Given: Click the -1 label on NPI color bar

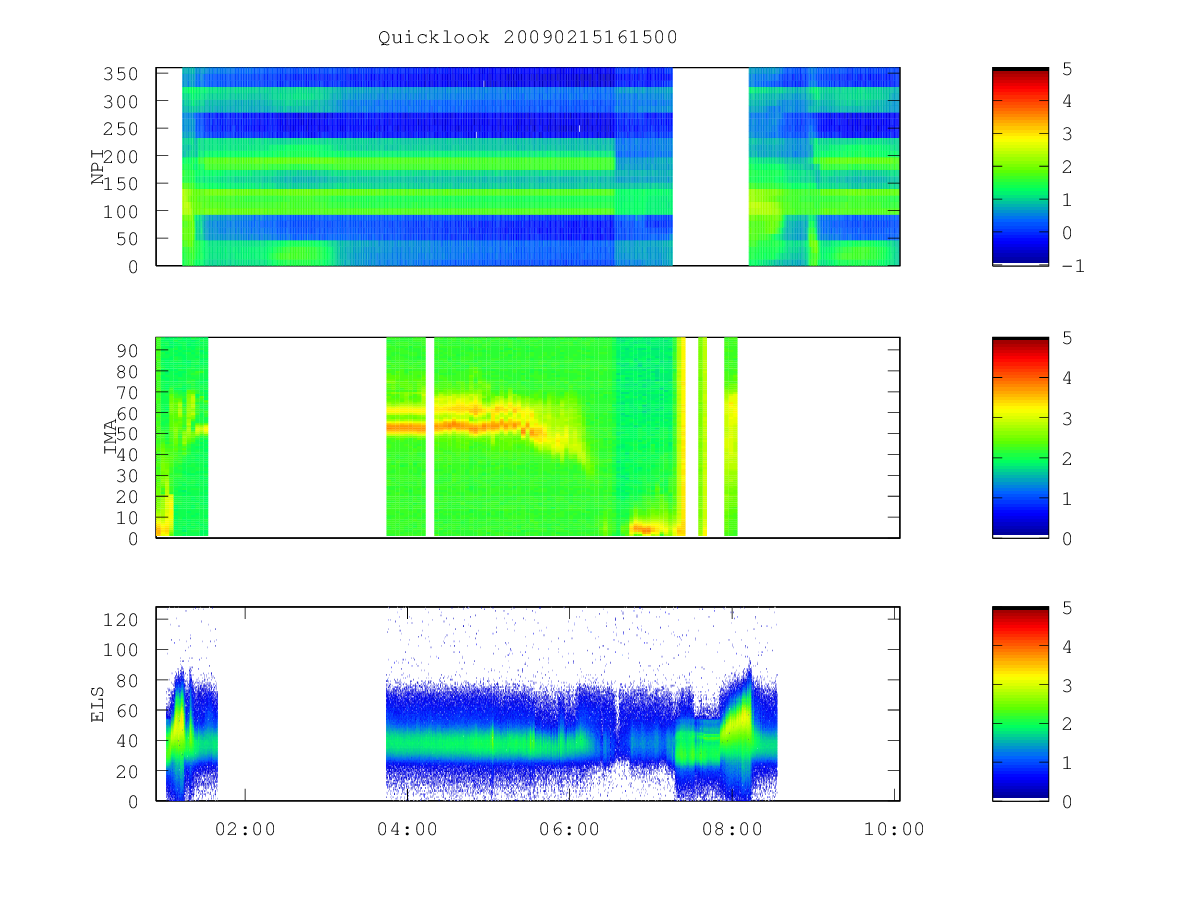Looking at the screenshot, I should coord(1075,266).
